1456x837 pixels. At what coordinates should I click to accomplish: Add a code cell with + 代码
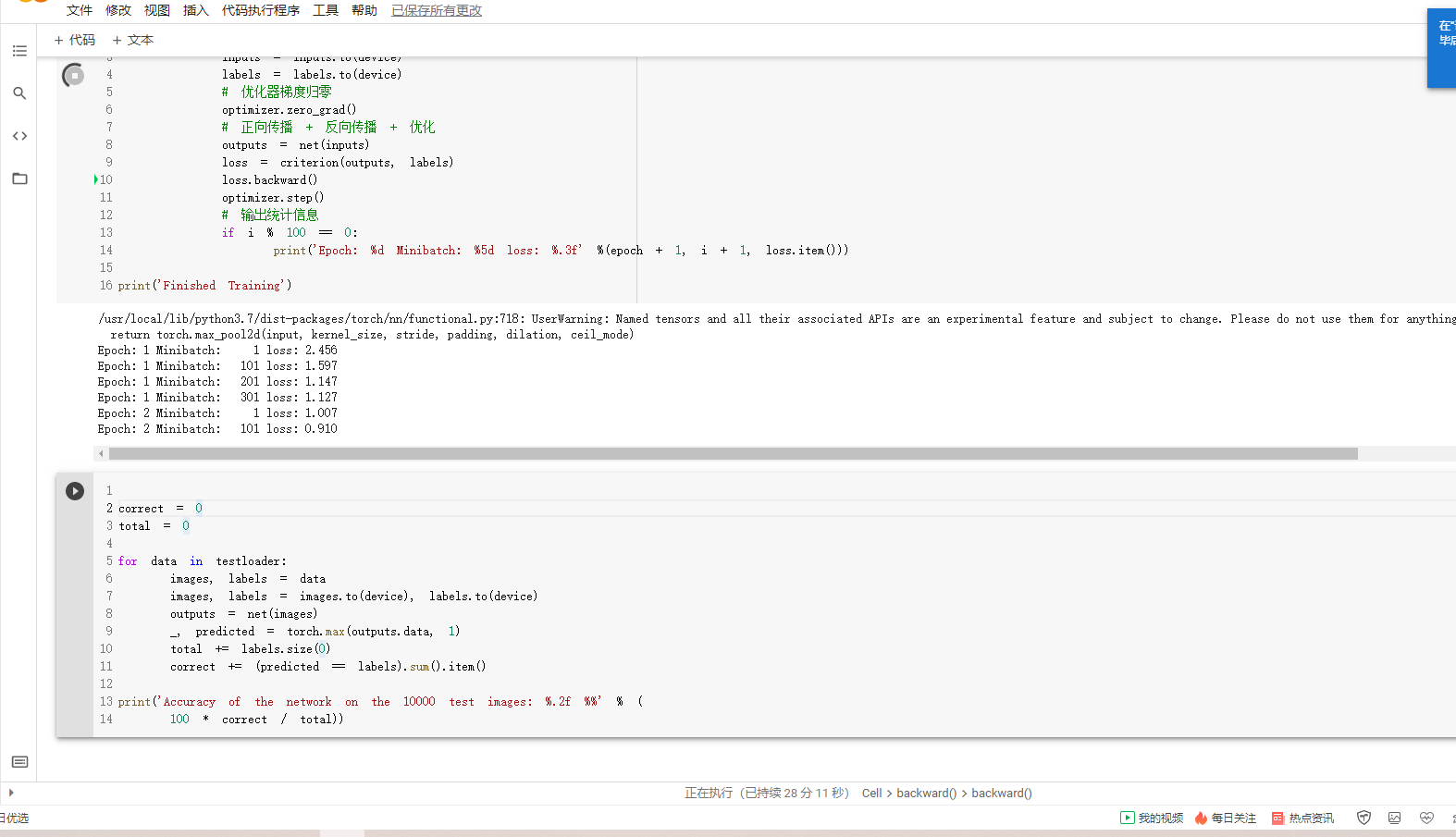75,40
